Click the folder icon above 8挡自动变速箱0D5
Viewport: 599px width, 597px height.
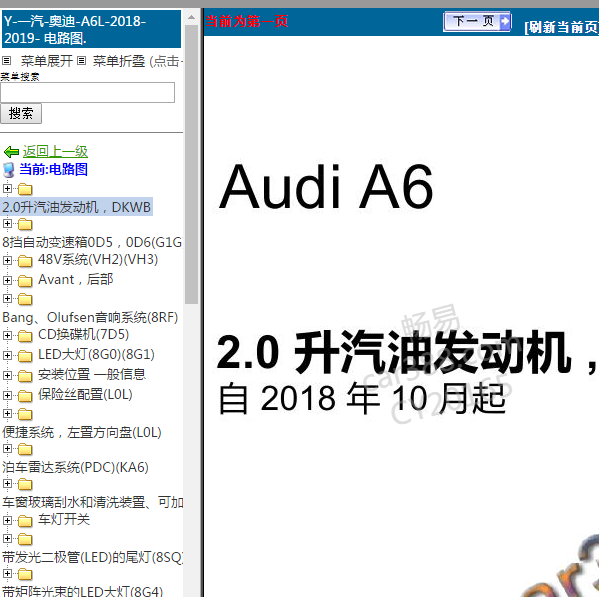coord(25,224)
